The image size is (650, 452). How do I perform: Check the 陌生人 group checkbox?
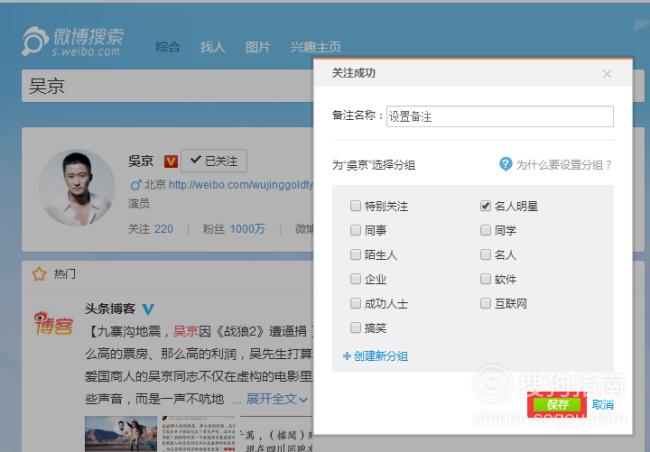(x=355, y=254)
